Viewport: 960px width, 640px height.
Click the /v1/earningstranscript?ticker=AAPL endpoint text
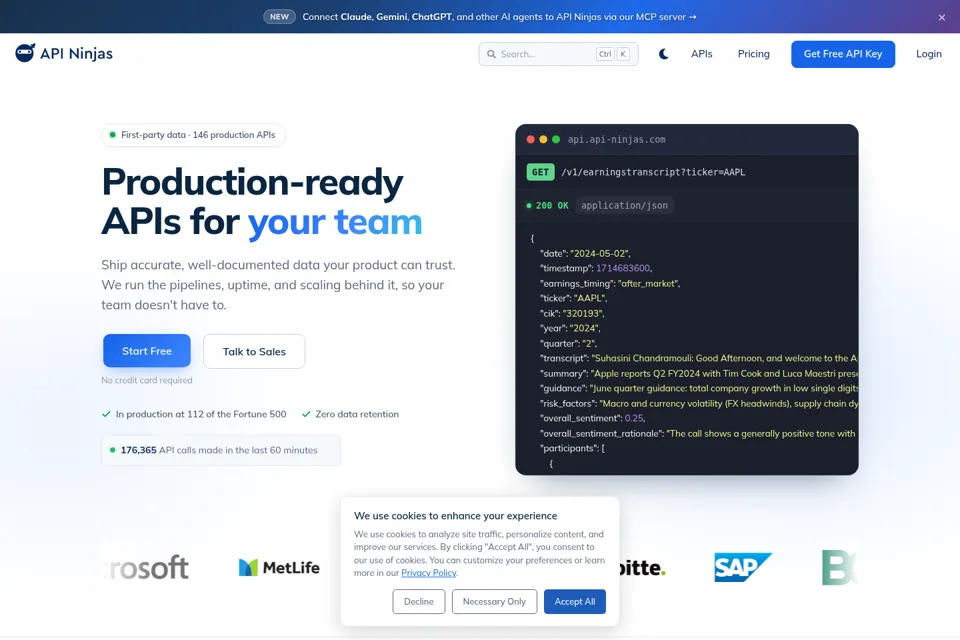[x=653, y=172]
